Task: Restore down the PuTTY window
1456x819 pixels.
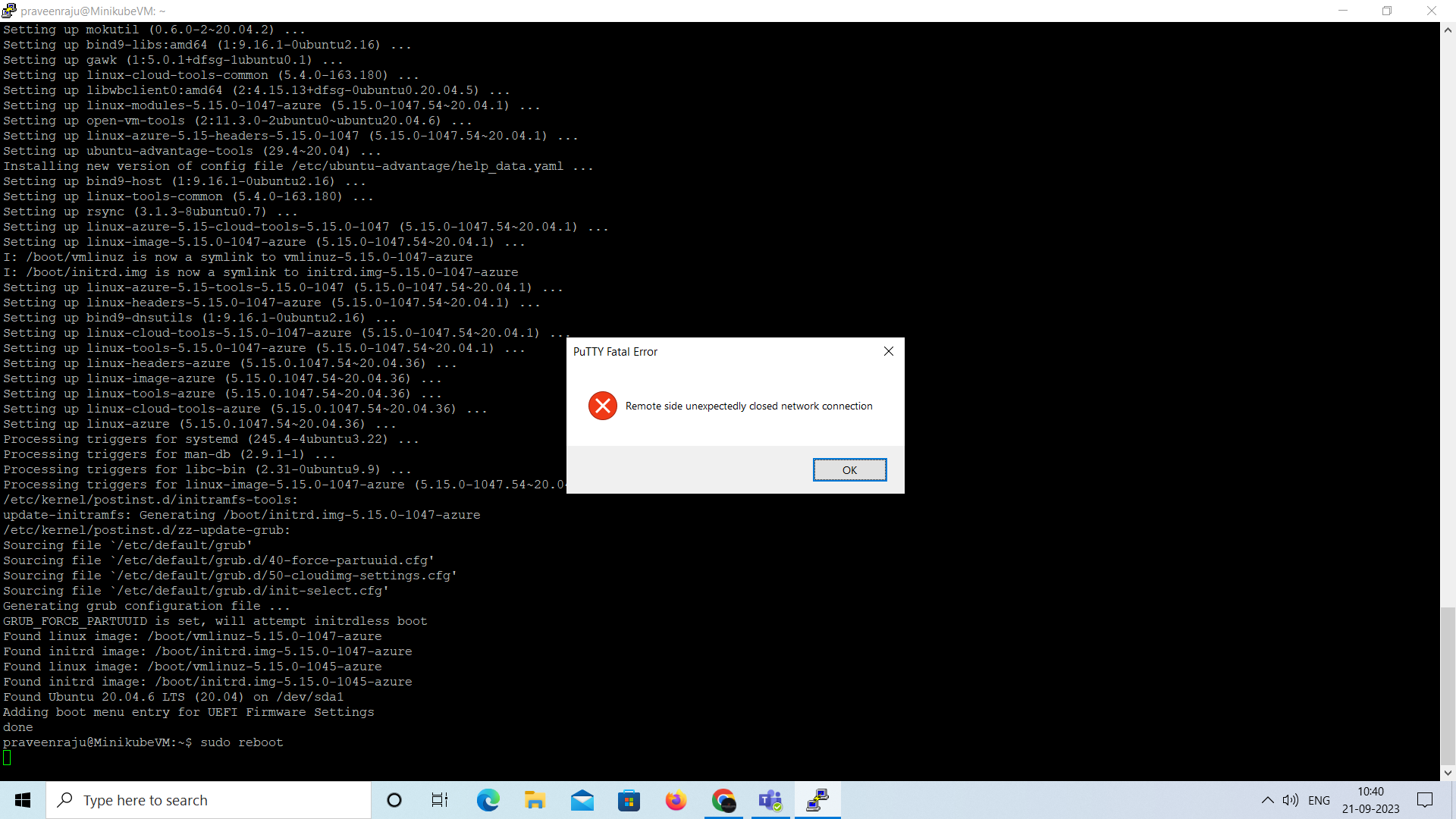Action: 1387,11
